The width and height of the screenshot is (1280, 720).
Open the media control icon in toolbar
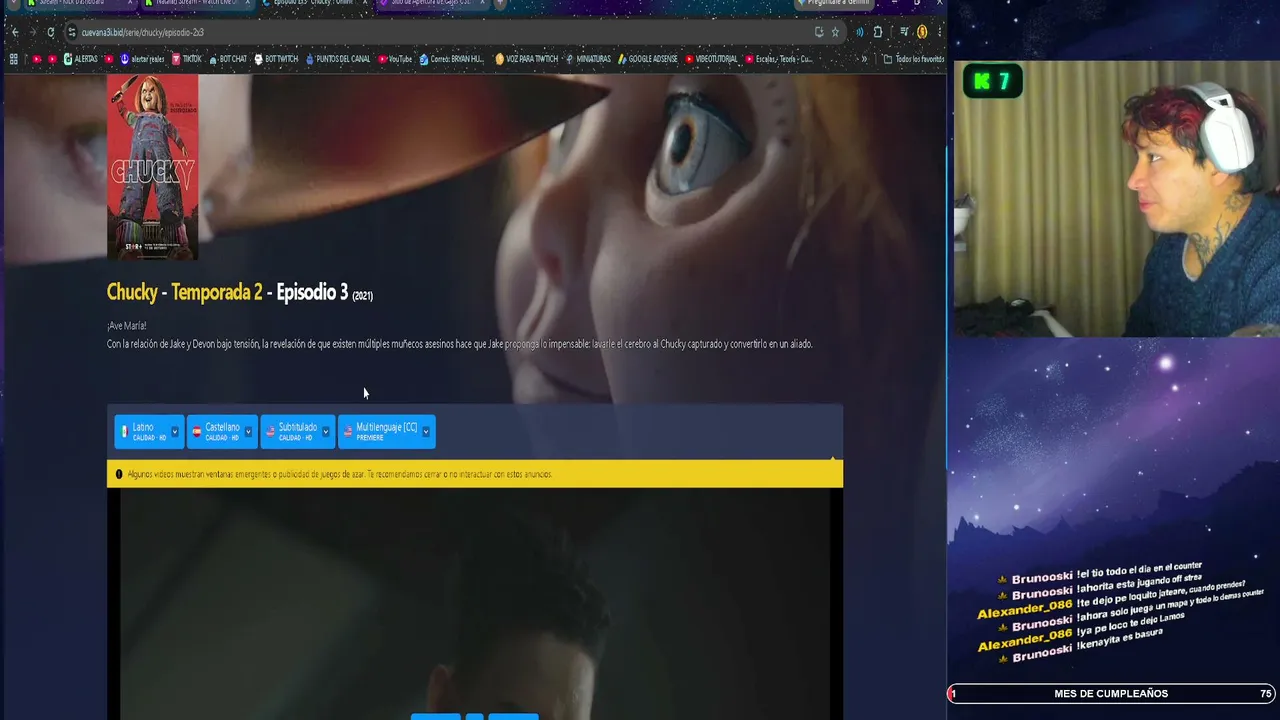[x=904, y=32]
